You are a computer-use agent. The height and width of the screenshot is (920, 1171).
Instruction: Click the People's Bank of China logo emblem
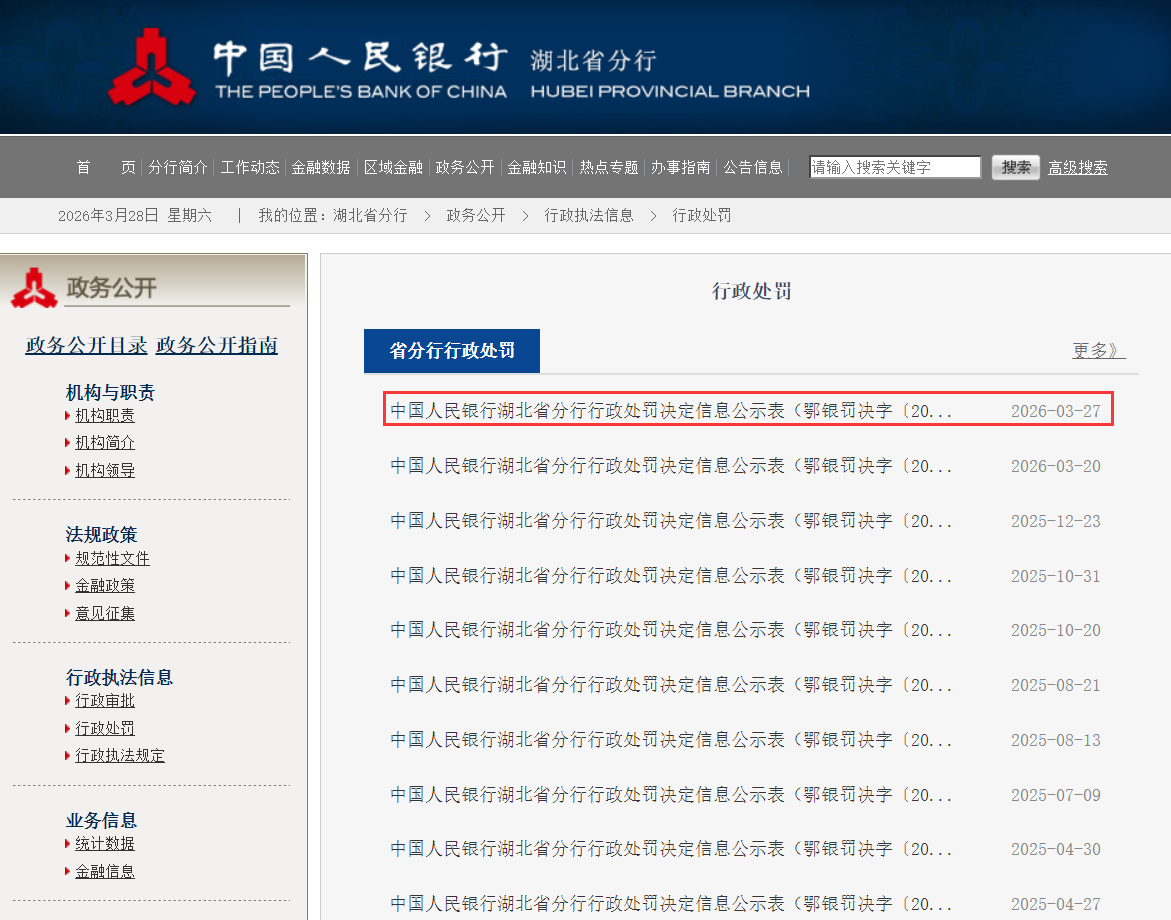[x=152, y=67]
